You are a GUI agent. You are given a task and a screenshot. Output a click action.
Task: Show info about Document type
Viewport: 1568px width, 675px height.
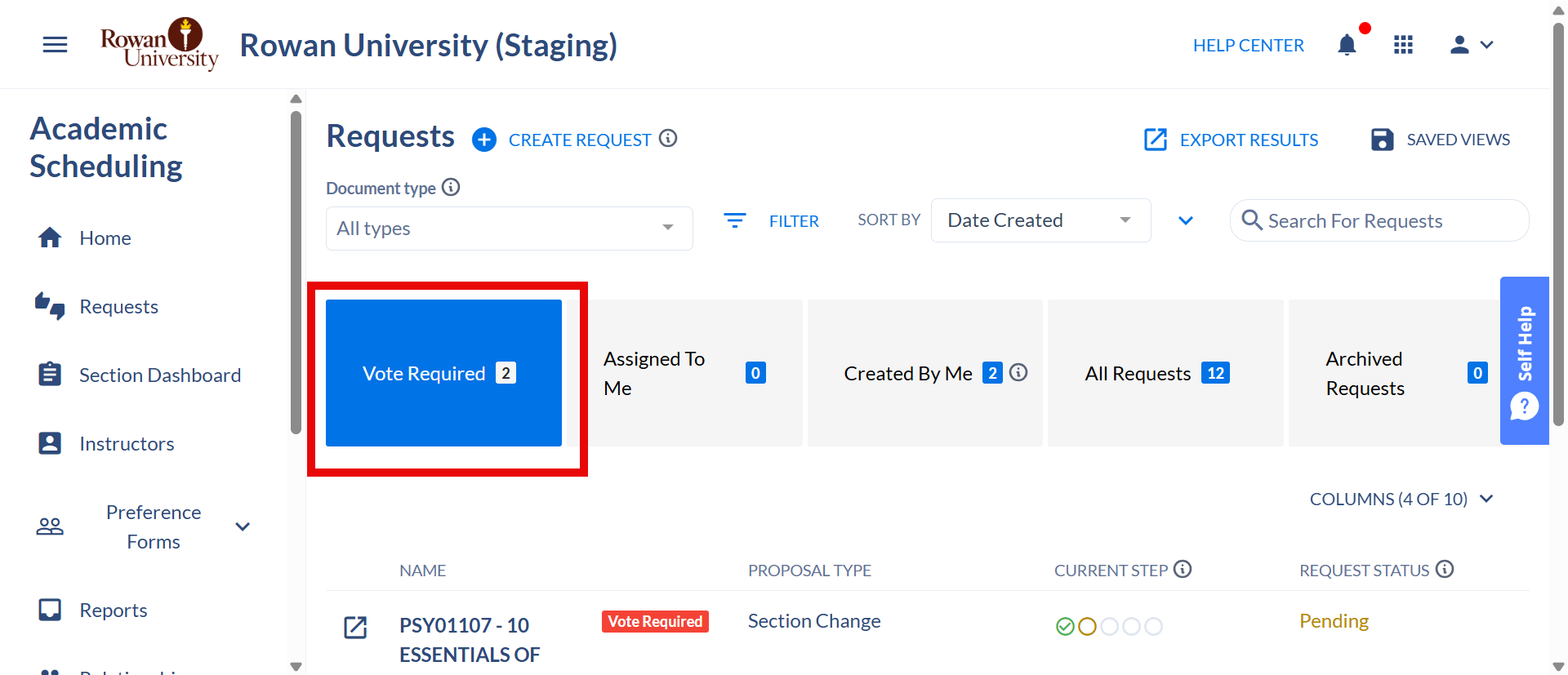pos(451,188)
